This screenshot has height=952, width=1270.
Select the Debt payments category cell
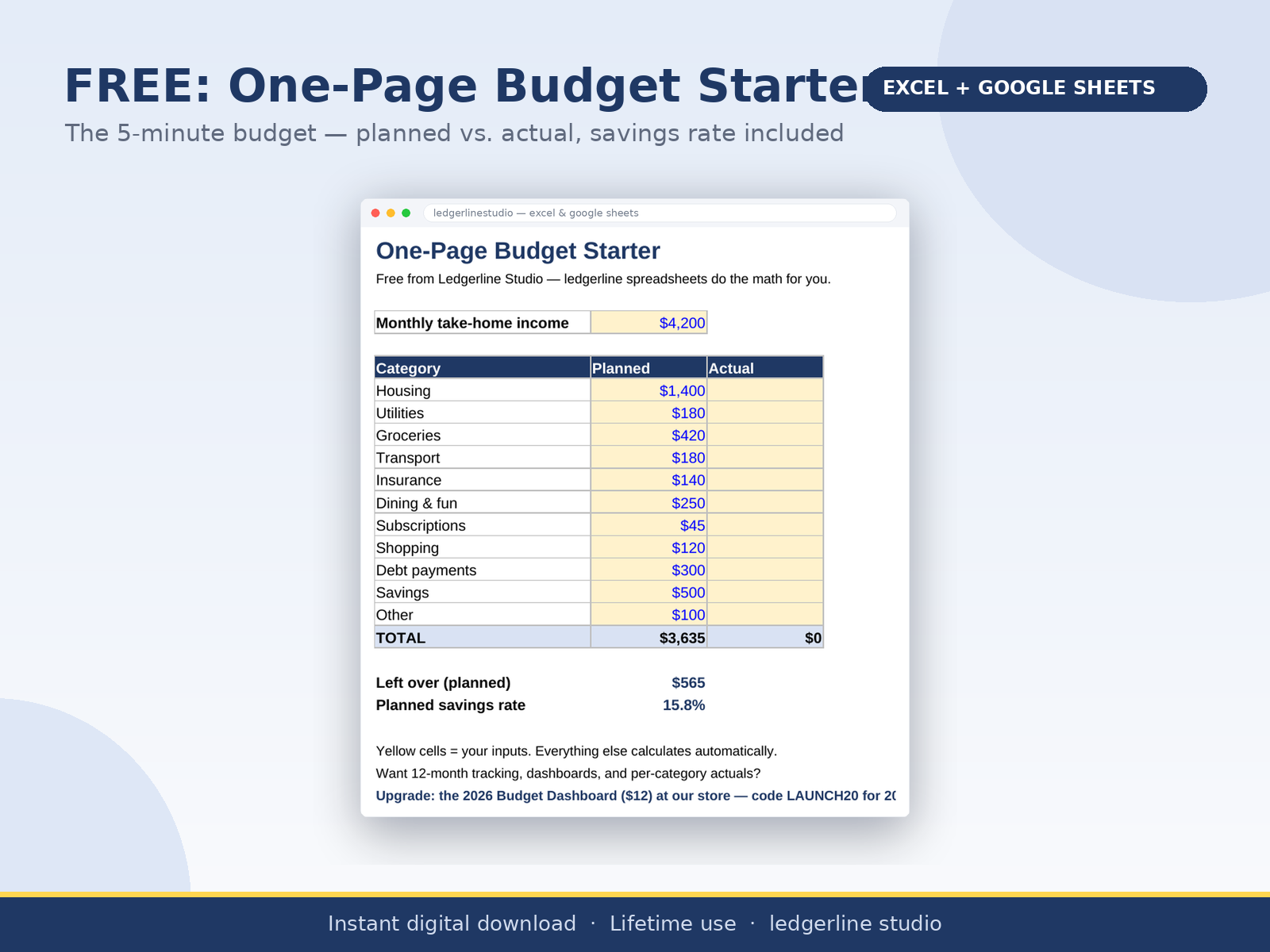[483, 570]
